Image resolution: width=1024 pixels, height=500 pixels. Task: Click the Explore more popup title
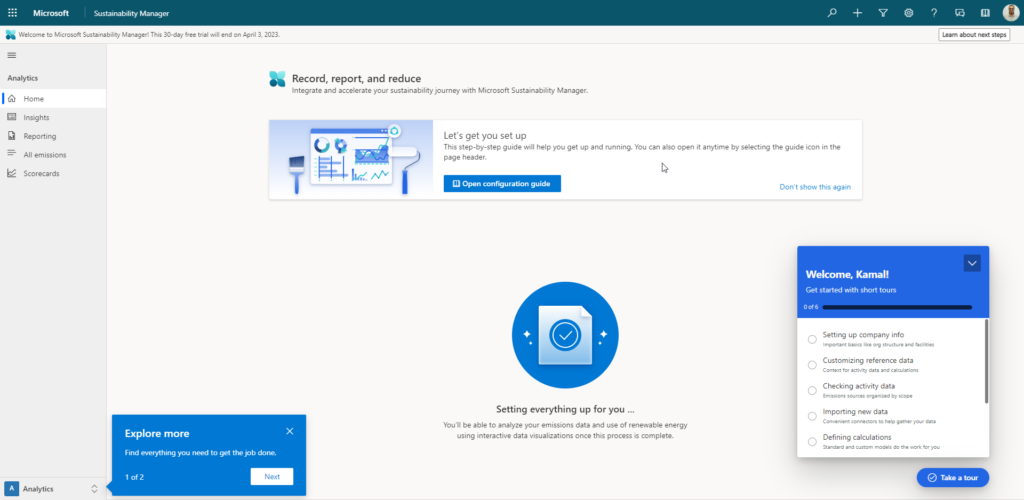[x=157, y=433]
